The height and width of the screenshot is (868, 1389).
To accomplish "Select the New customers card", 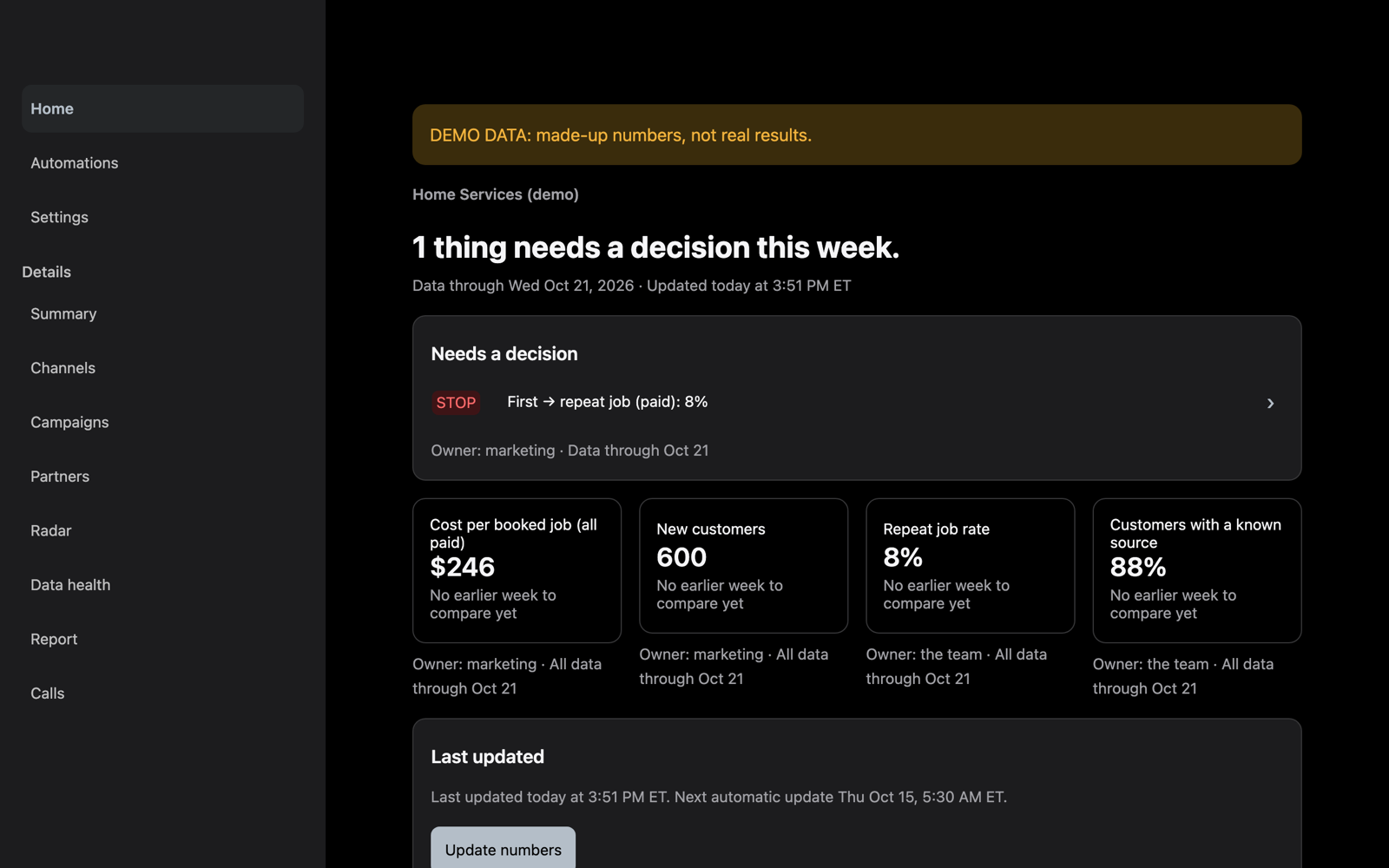I will click(x=743, y=566).
